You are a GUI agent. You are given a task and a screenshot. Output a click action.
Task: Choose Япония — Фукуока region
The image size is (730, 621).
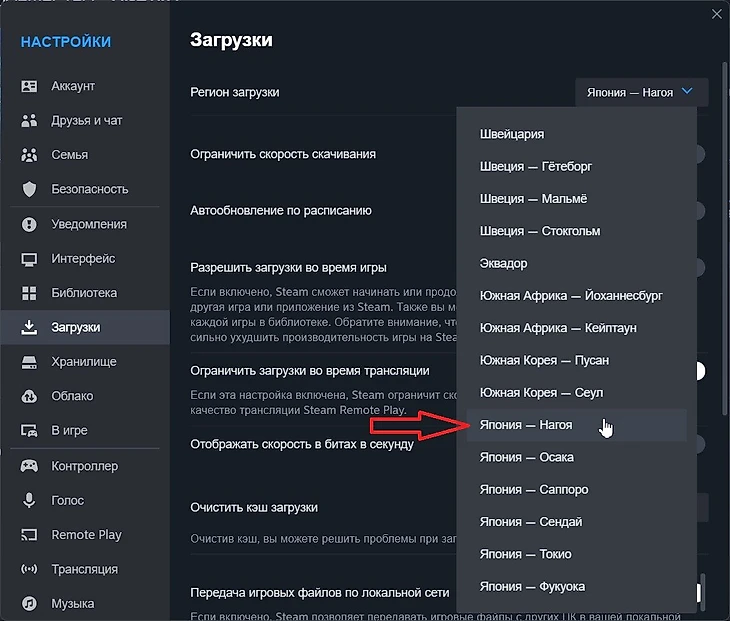[576, 587]
